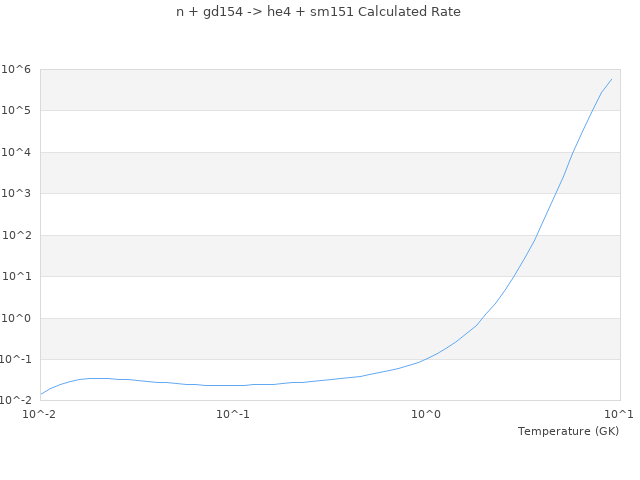Click the 10^1 y-axis tick label
640x480 pixels.
(16, 276)
